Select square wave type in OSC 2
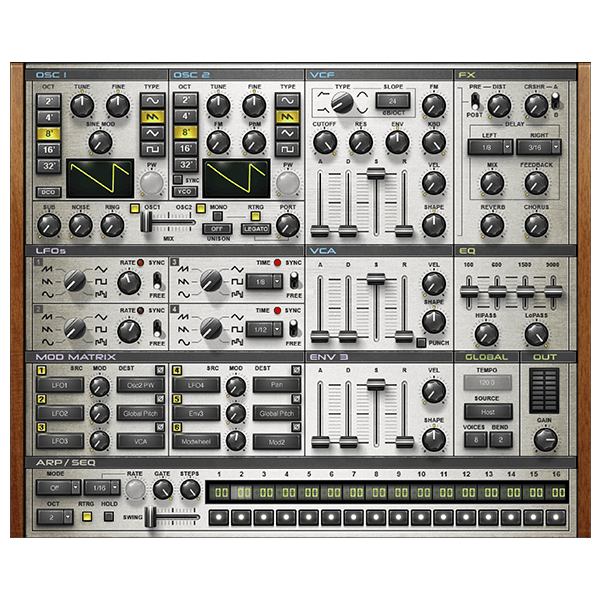 pos(287,149)
